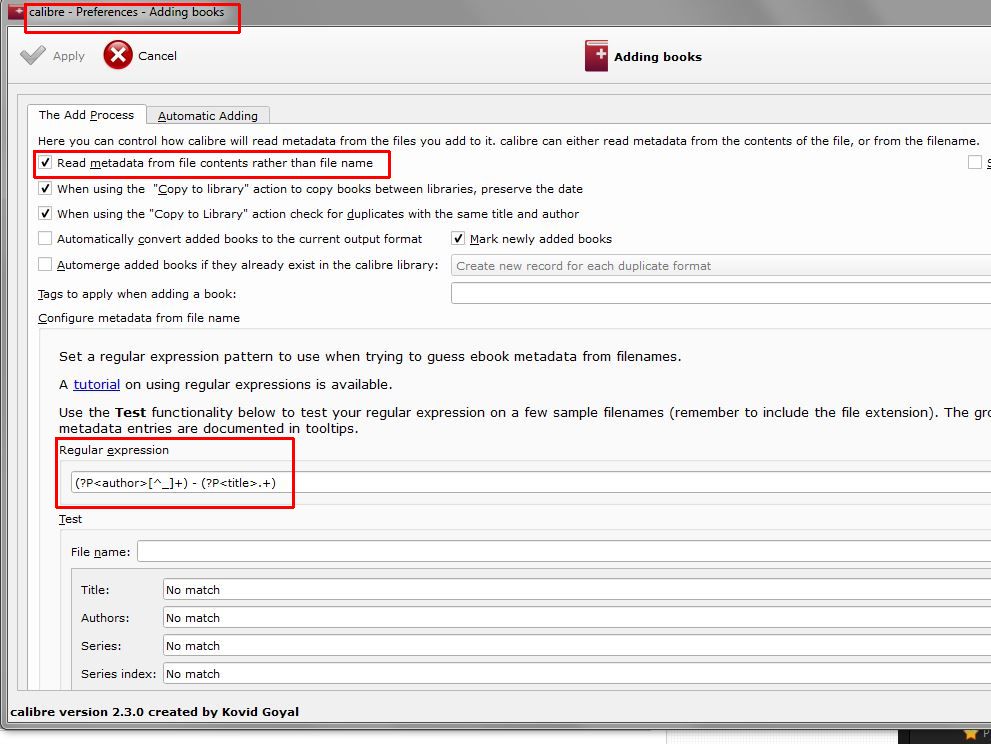Click the Cancel button label
The height and width of the screenshot is (744, 991).
point(157,56)
